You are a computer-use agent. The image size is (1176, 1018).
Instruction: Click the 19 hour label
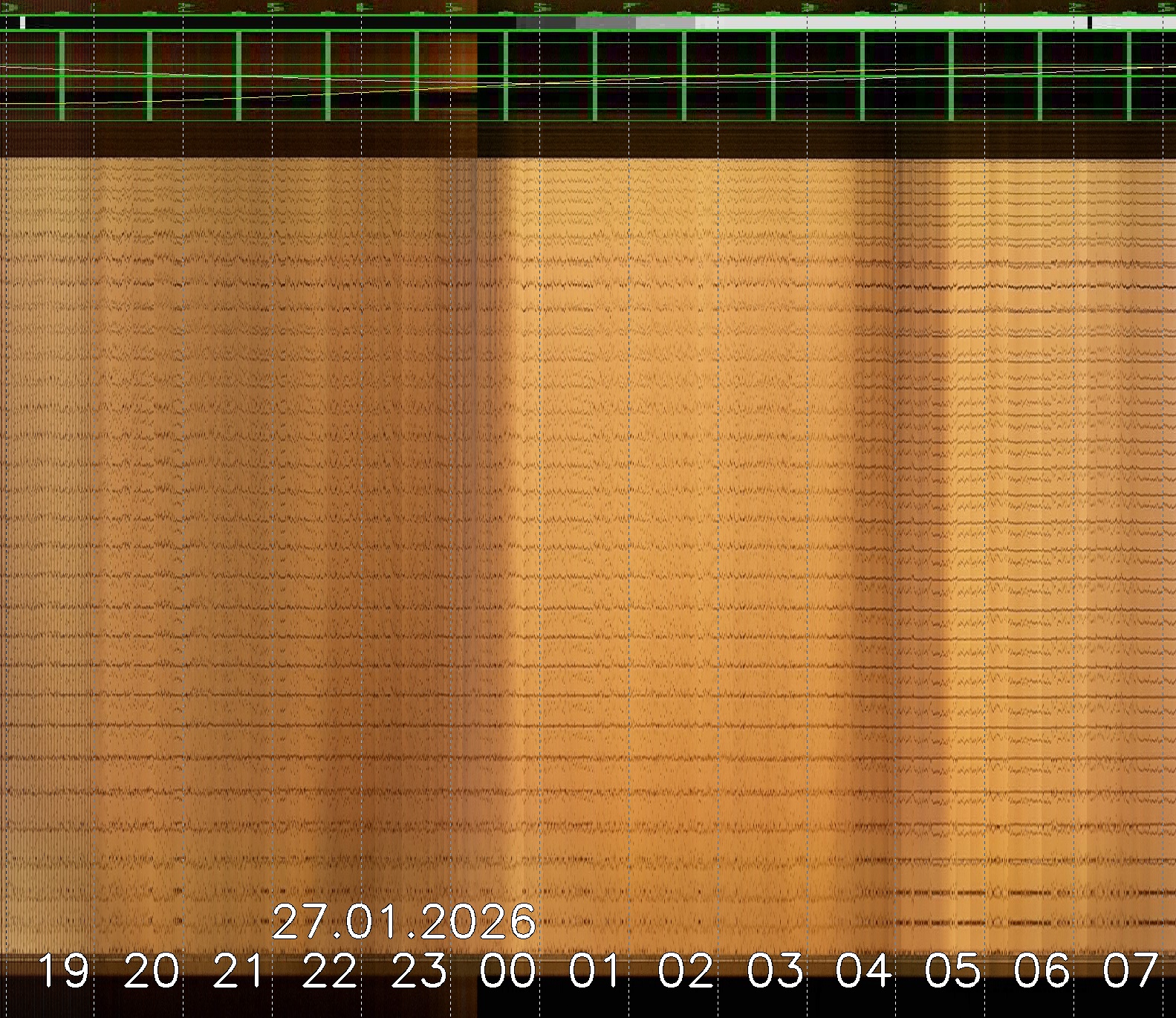coord(62,971)
